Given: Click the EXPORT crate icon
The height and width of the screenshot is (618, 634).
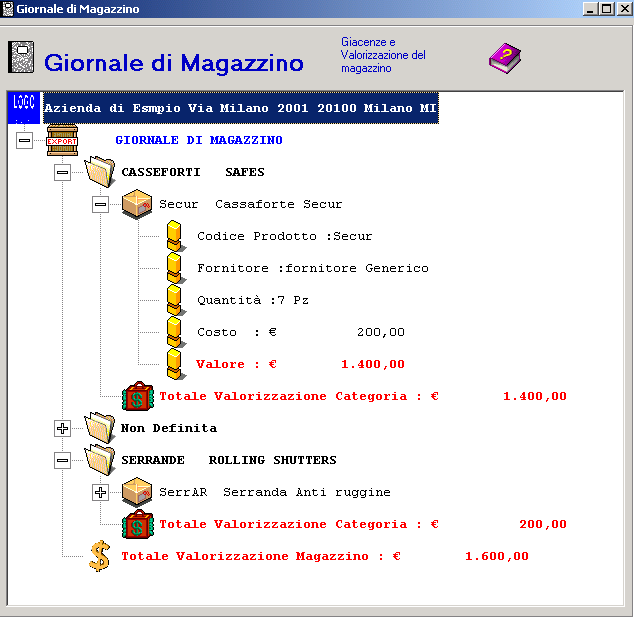Looking at the screenshot, I should pyautogui.click(x=62, y=140).
